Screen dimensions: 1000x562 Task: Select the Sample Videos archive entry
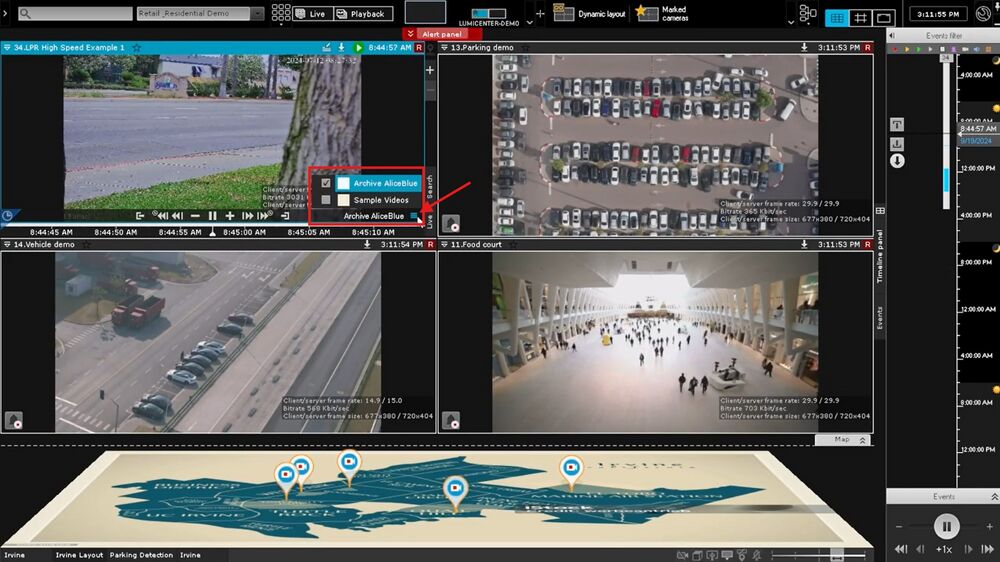380,200
